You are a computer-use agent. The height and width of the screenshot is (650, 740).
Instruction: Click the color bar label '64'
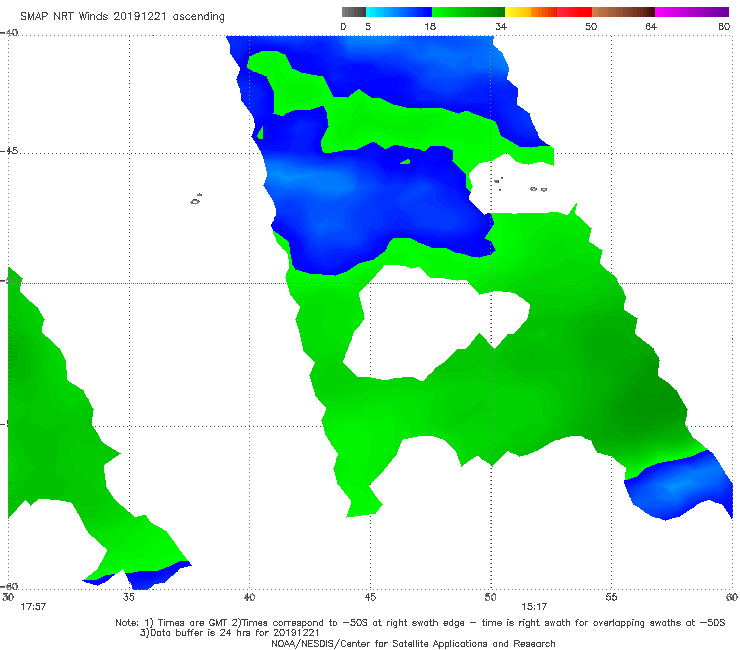pos(651,27)
